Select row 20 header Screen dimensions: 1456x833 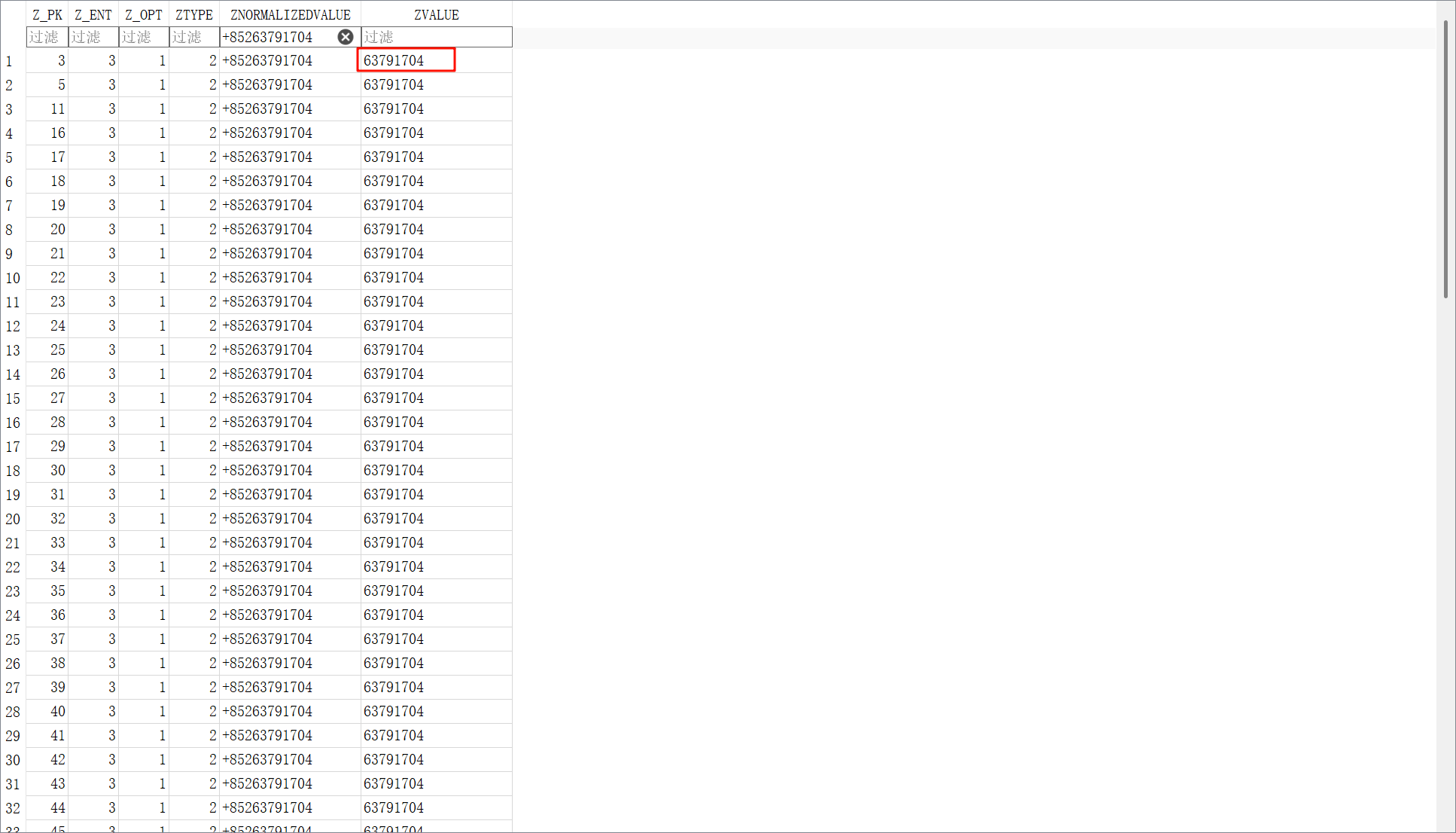point(13,519)
